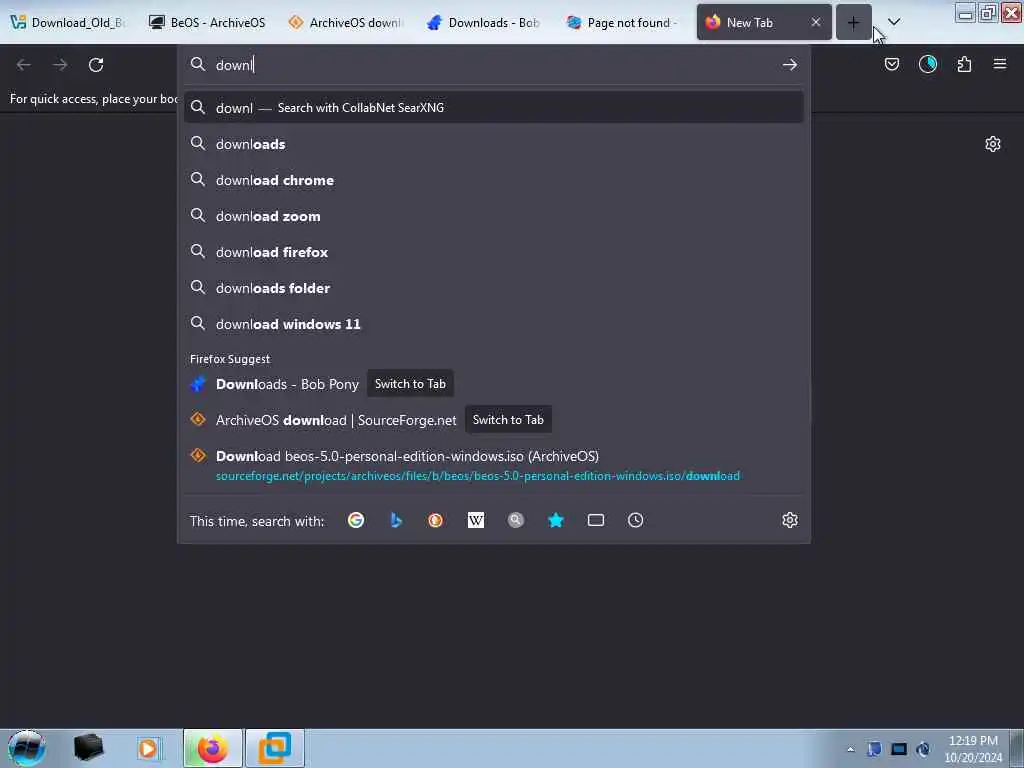Image resolution: width=1024 pixels, height=768 pixels.
Task: Open the extensions puzzle-piece icon
Action: (x=964, y=64)
